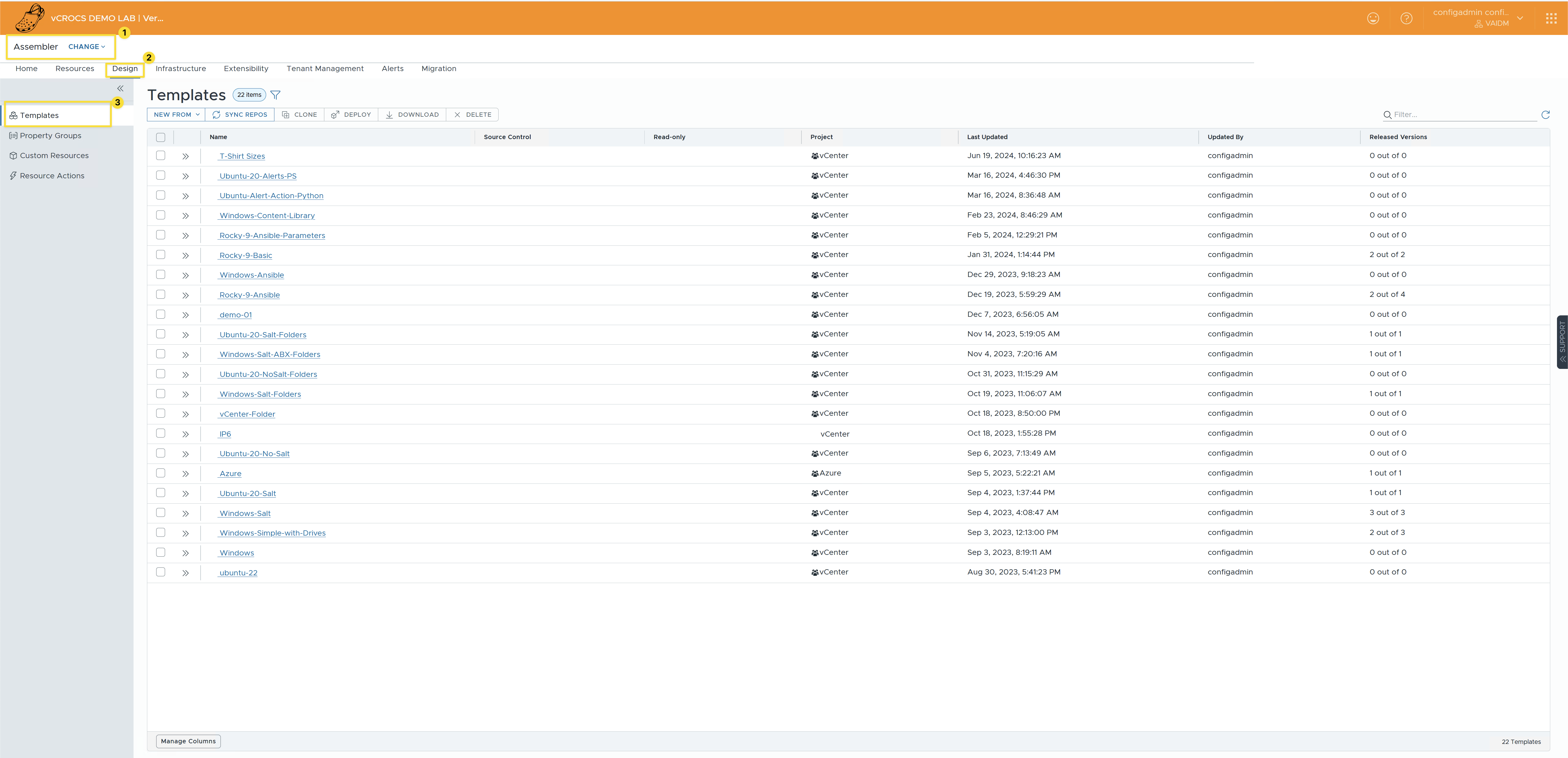Image resolution: width=1568 pixels, height=758 pixels.
Task: Switch to the Infrastructure tab
Action: [180, 69]
